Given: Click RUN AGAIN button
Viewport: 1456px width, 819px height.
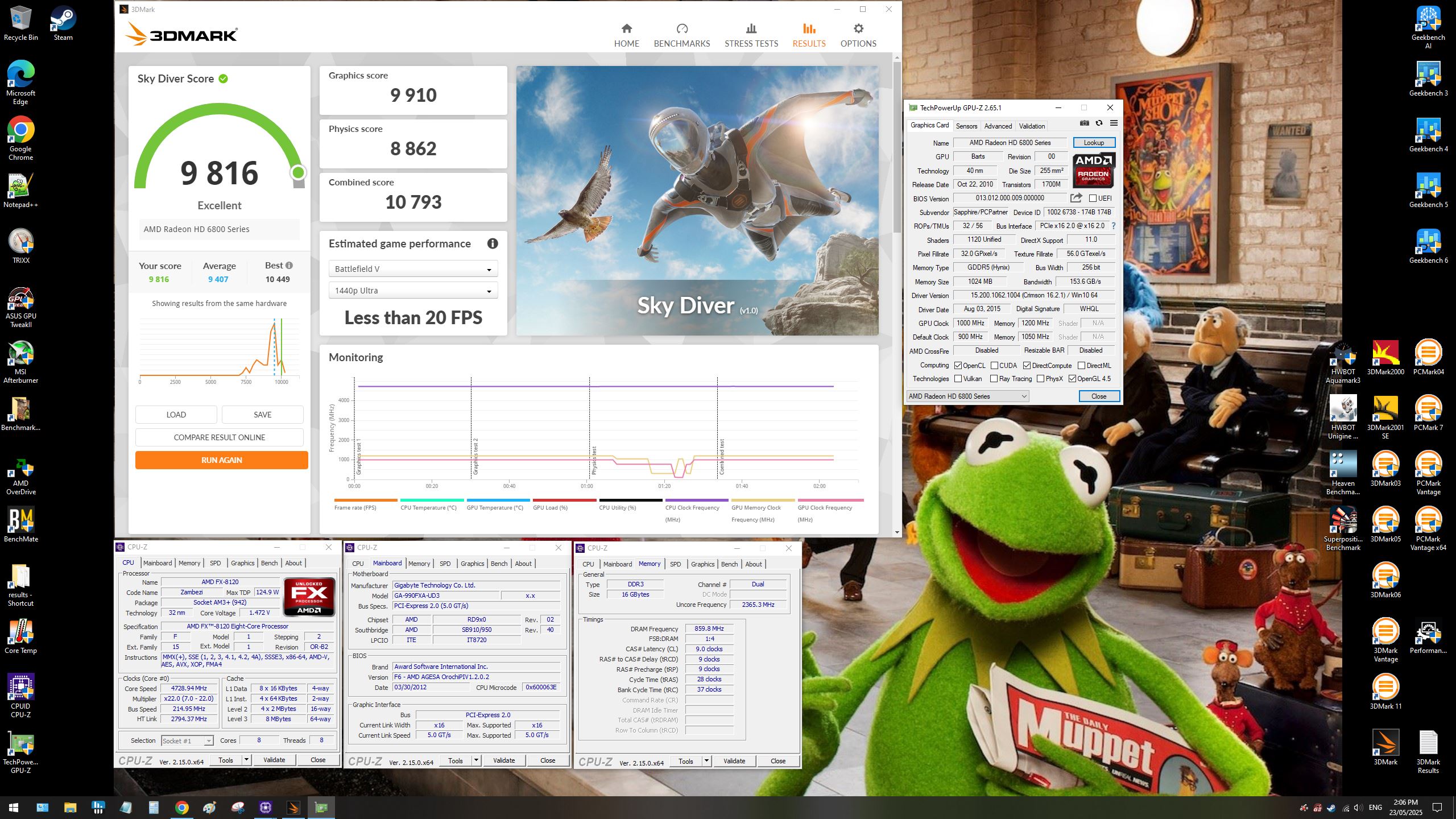Looking at the screenshot, I should (x=221, y=460).
